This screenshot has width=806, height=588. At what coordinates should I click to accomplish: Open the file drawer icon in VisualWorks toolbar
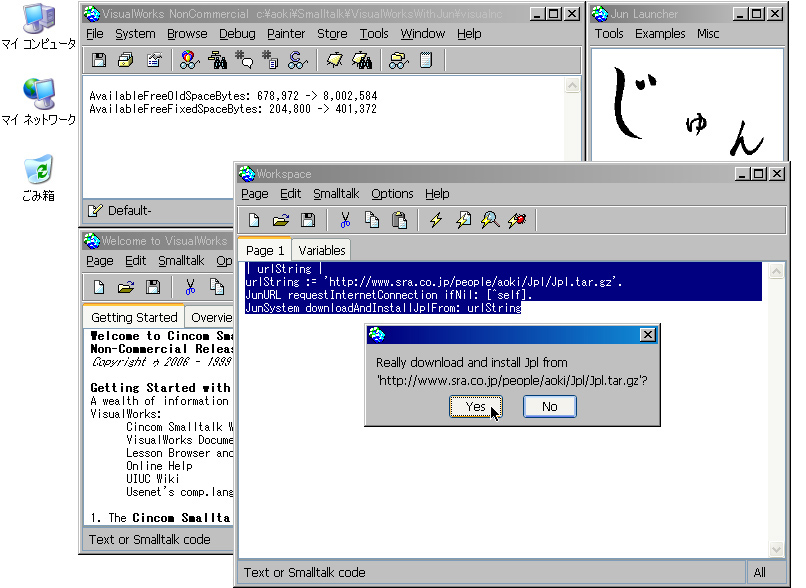[x=126, y=60]
